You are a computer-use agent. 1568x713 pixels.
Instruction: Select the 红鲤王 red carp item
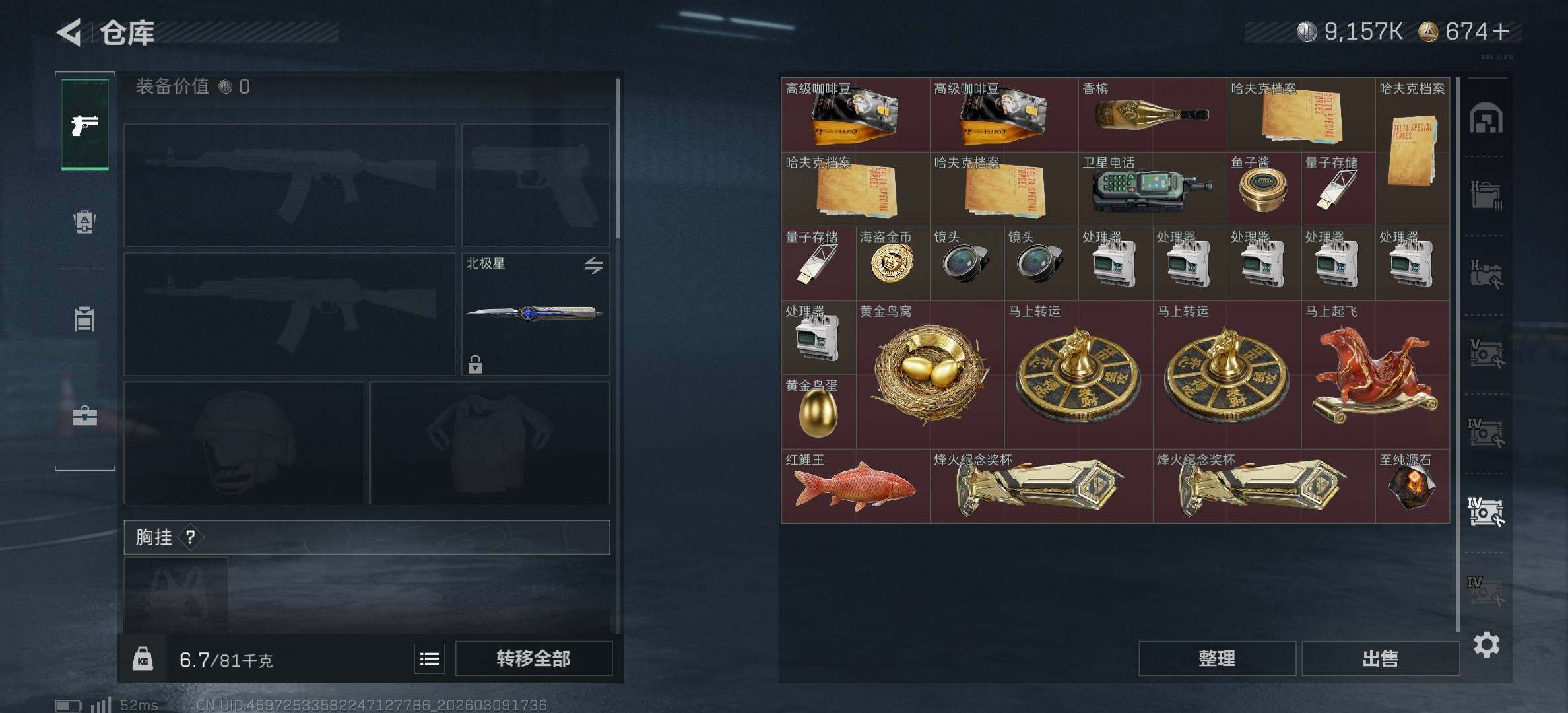click(x=855, y=487)
